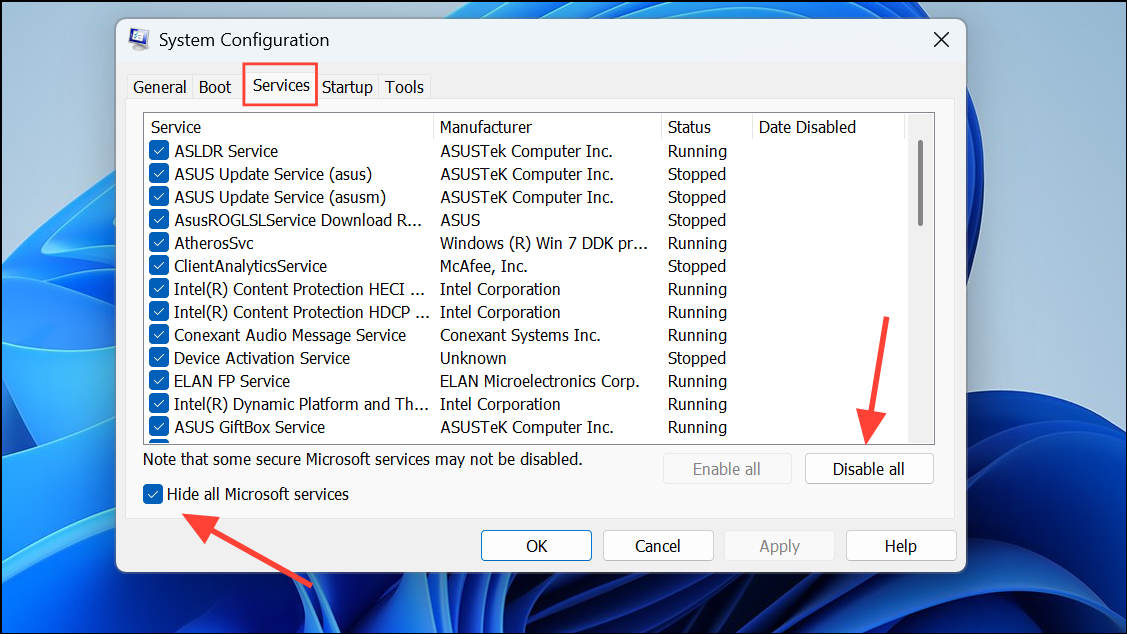Uncheck the AtherosSvc checkbox
This screenshot has width=1127, height=634.
click(x=159, y=243)
